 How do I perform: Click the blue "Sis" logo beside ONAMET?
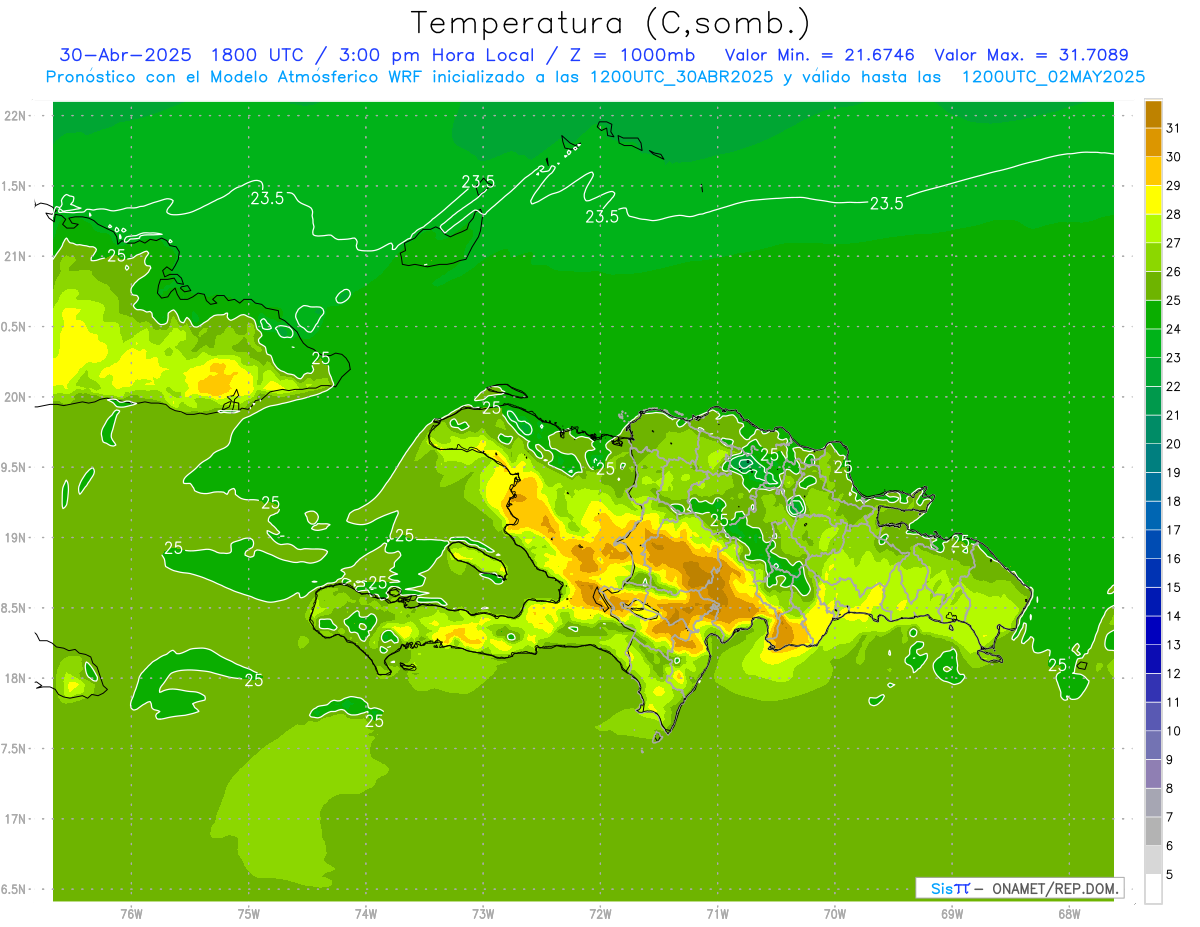(943, 888)
